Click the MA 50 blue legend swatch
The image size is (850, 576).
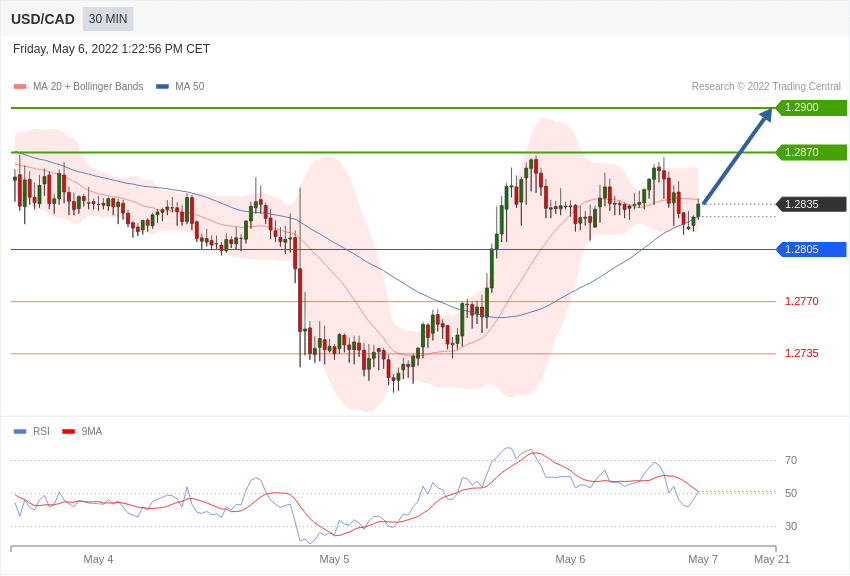pyautogui.click(x=162, y=86)
